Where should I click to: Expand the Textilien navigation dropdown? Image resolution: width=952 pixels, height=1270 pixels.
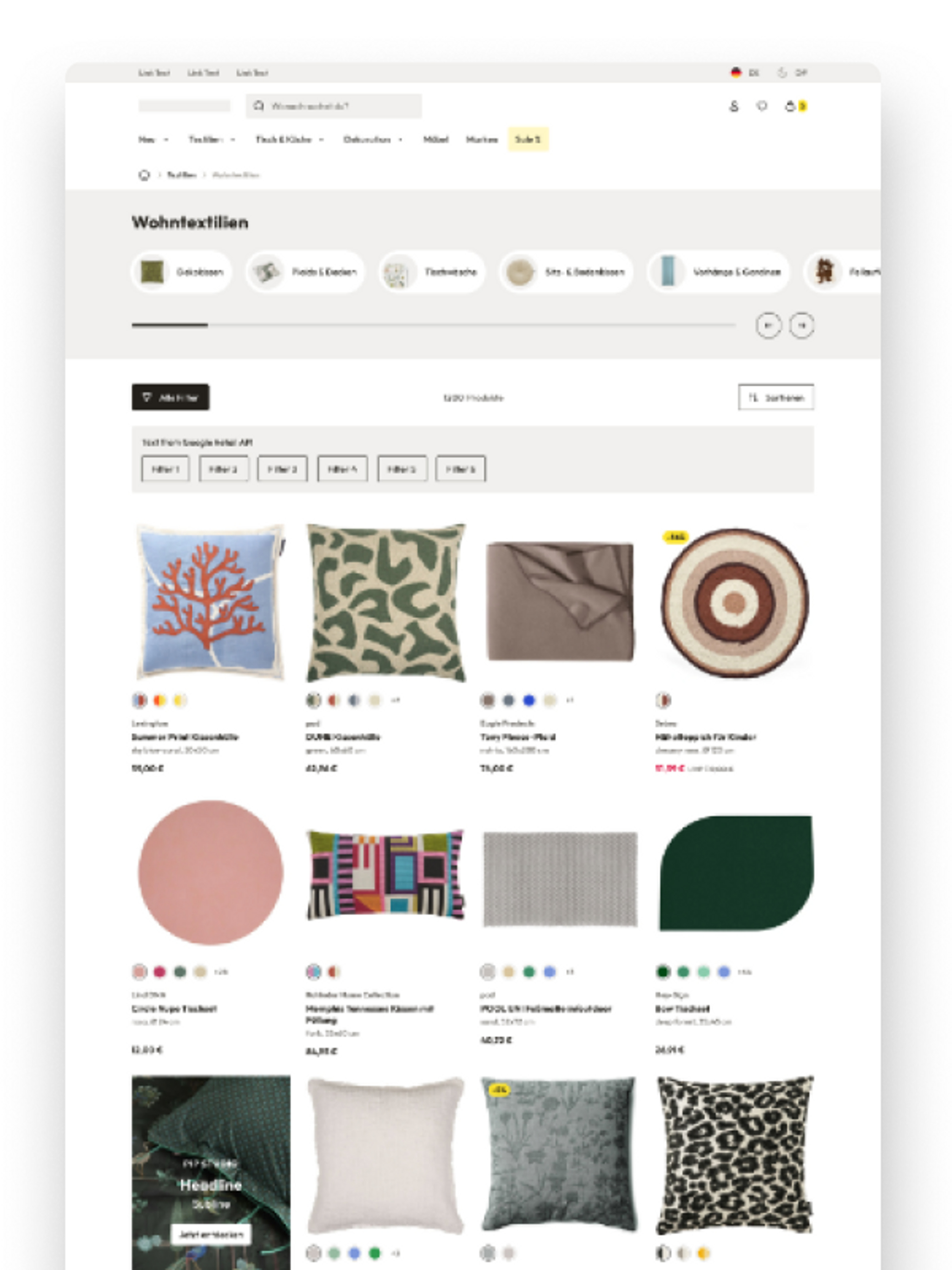212,140
